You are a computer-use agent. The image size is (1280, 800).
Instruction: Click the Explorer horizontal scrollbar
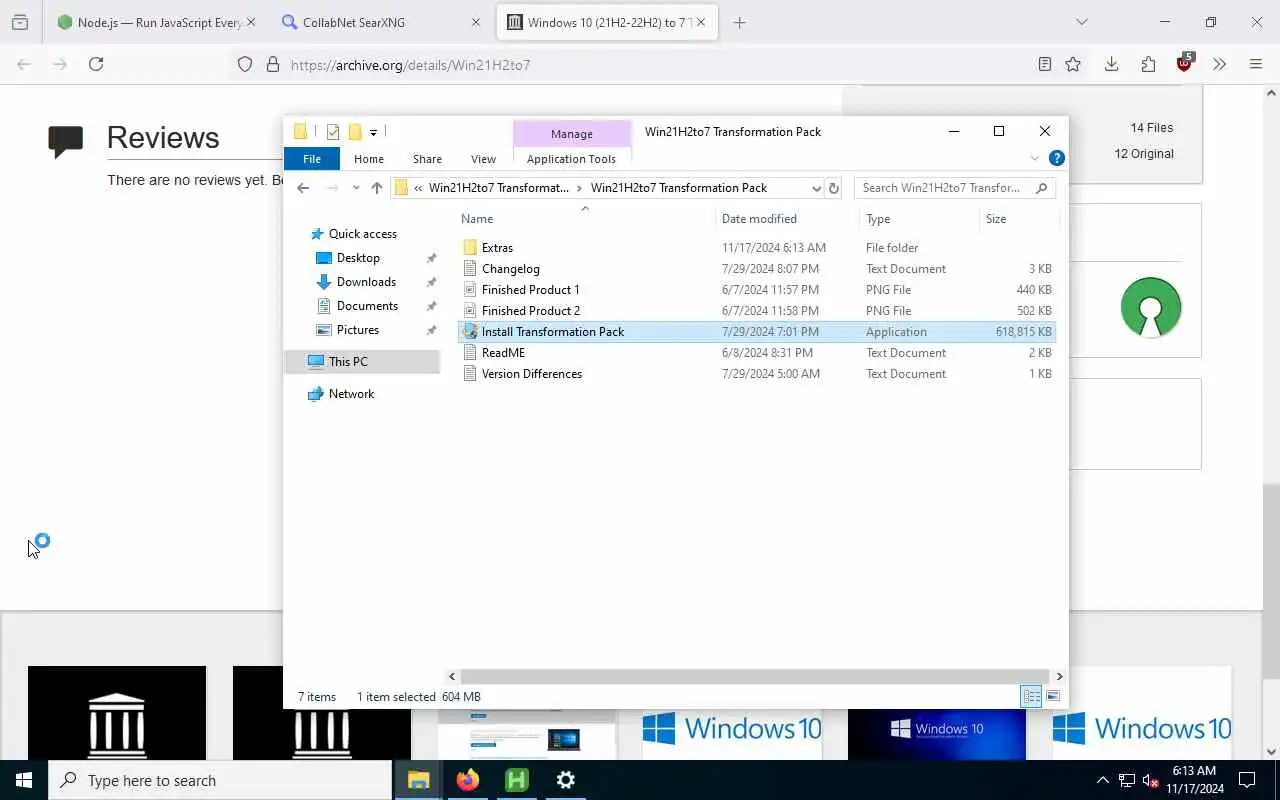pyautogui.click(x=754, y=677)
